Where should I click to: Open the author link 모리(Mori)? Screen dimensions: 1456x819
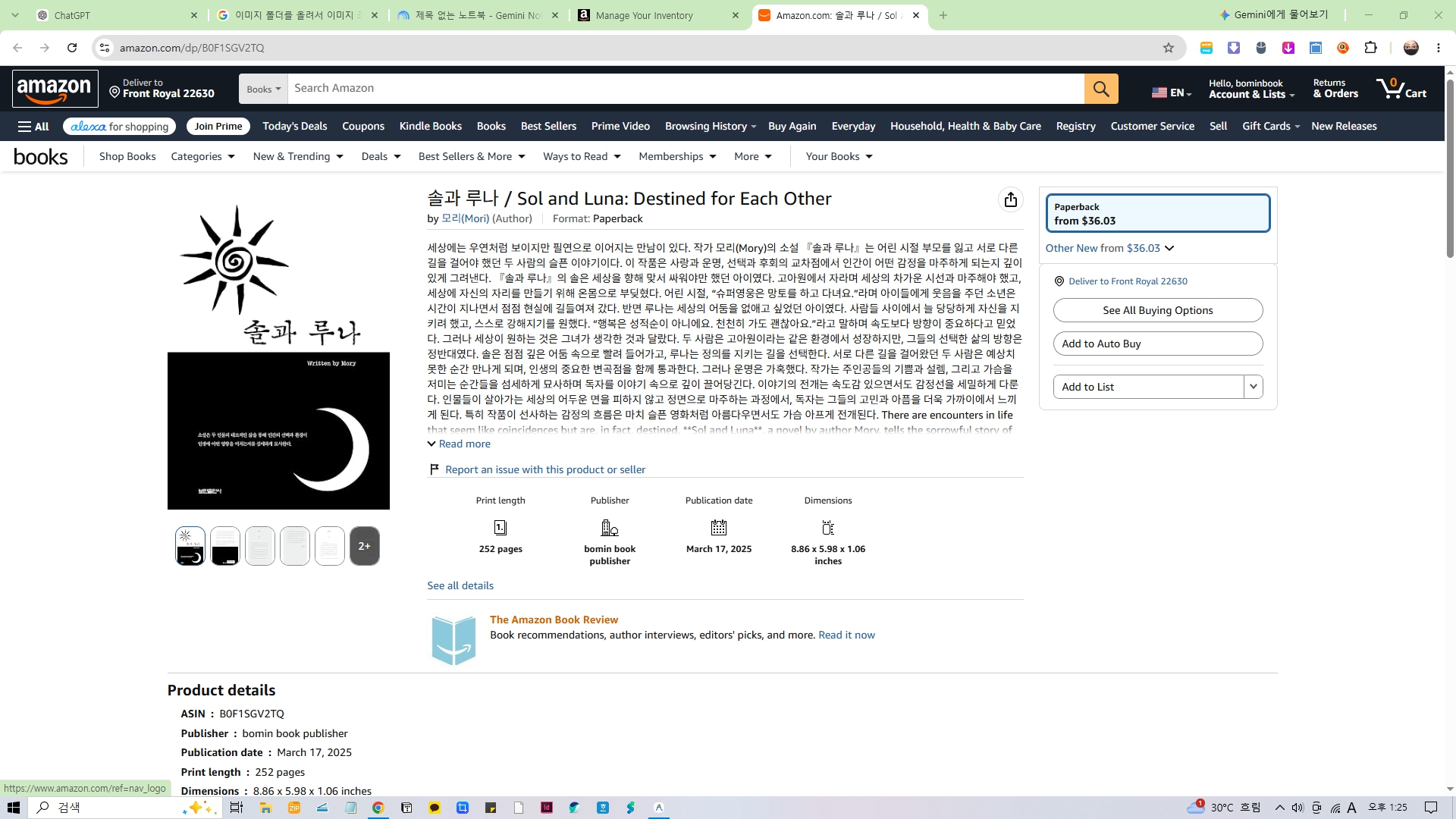point(465,218)
